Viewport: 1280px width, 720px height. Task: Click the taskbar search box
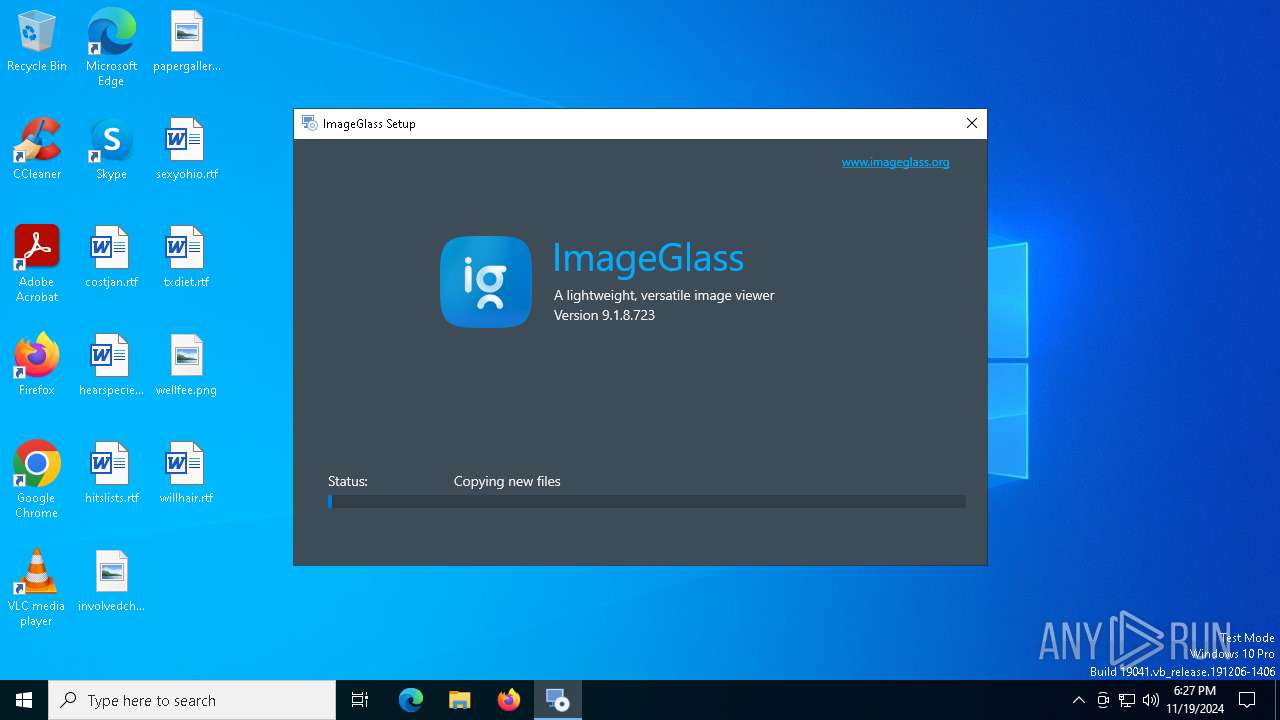click(192, 700)
